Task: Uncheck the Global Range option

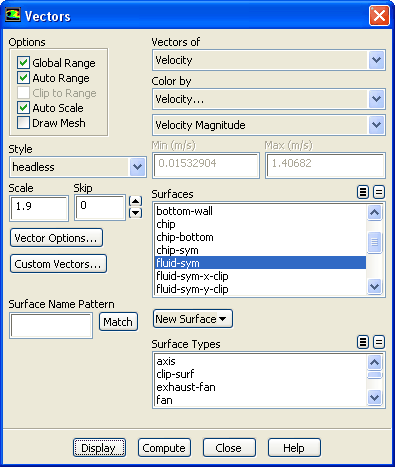Action: [x=23, y=62]
